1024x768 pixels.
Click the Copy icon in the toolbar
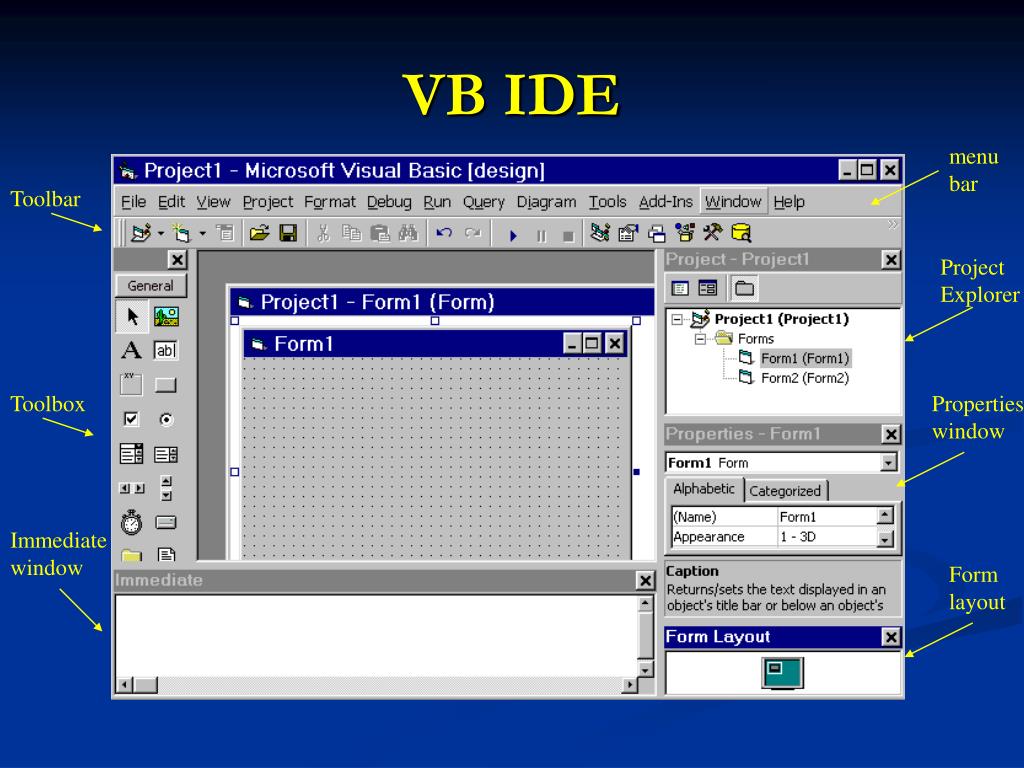[351, 232]
